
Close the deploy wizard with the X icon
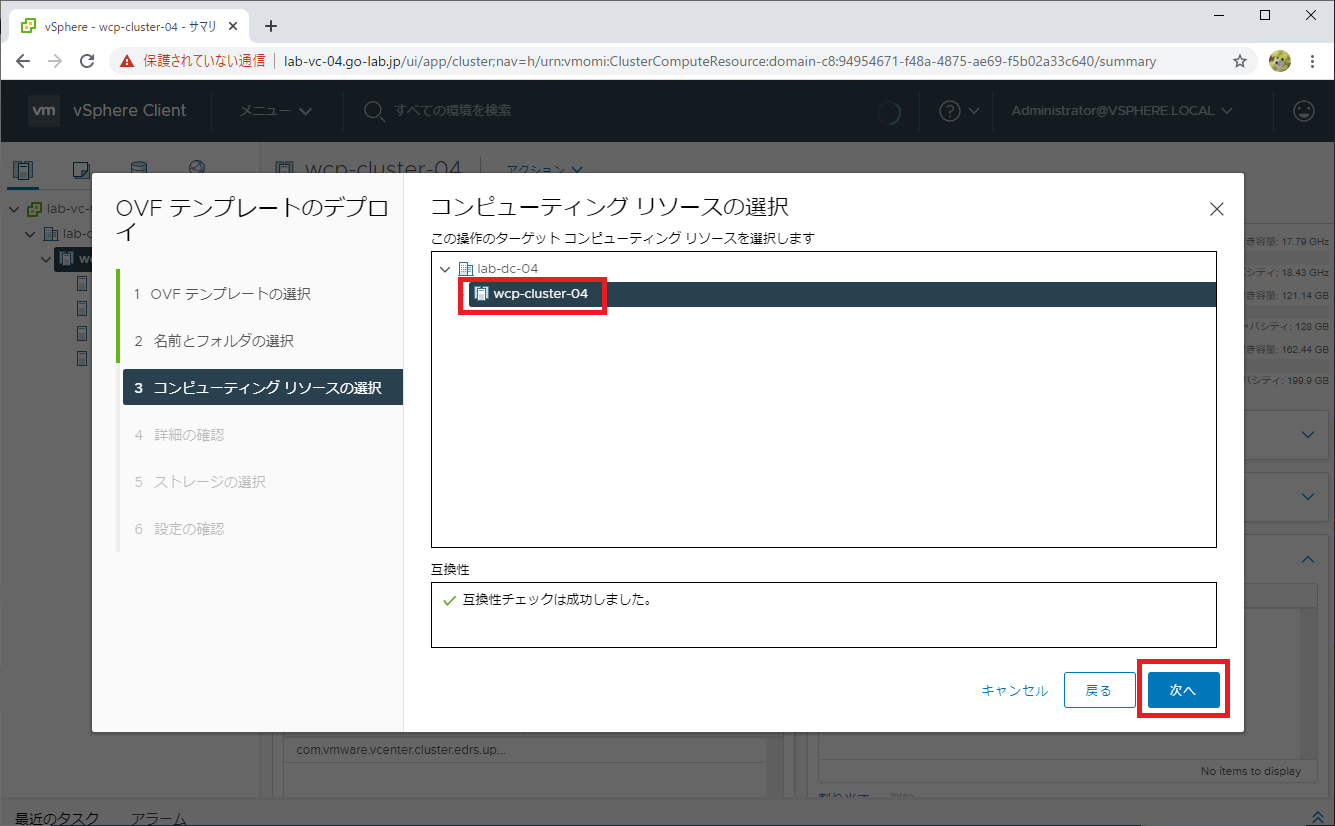(1217, 209)
